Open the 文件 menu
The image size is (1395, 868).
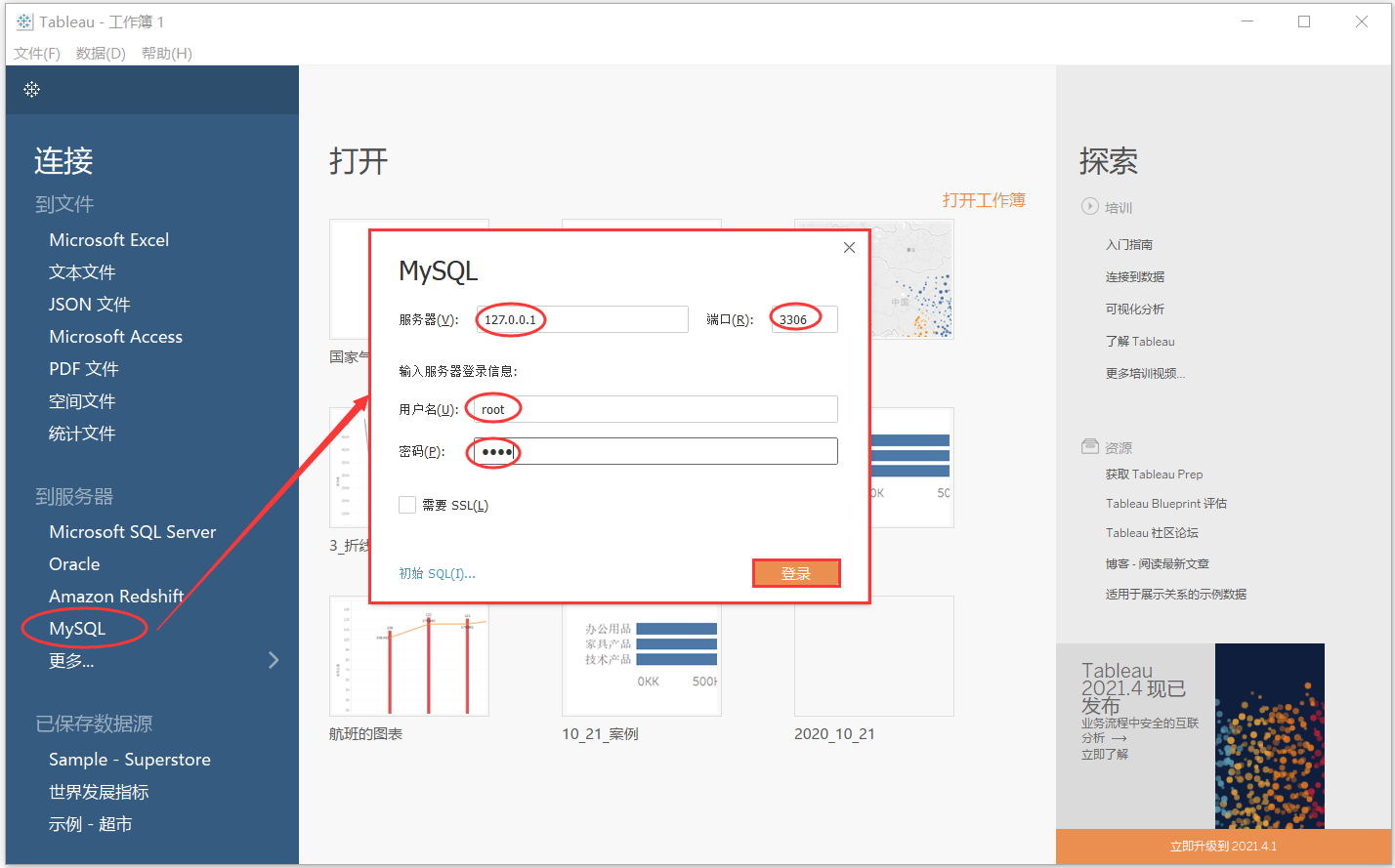(x=37, y=53)
